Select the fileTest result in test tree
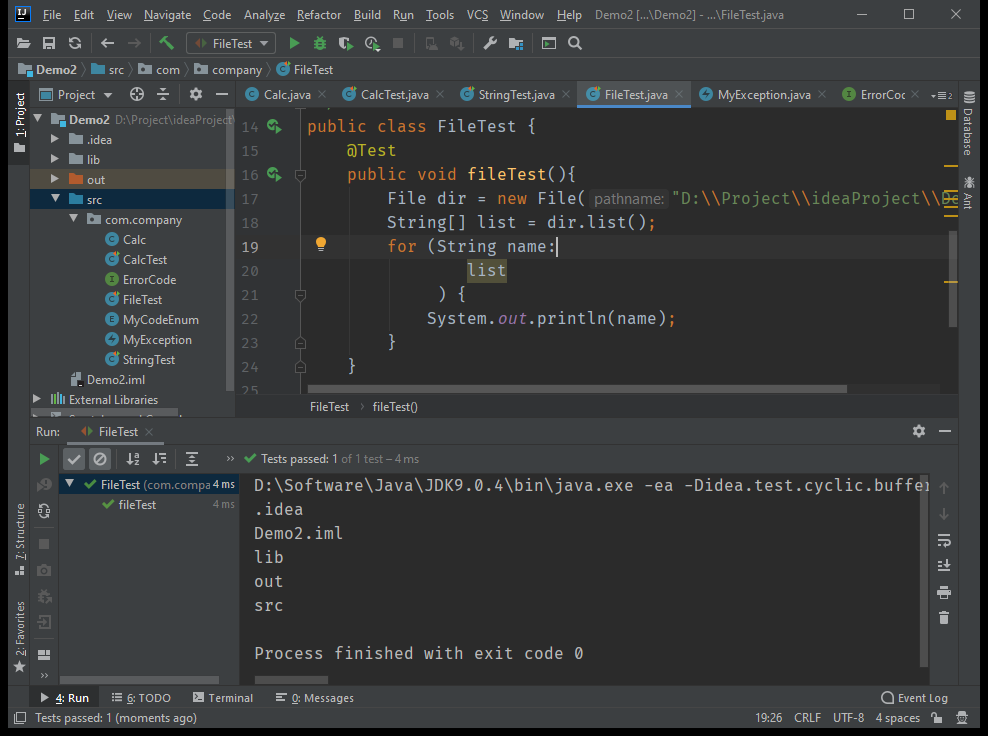 coord(137,505)
